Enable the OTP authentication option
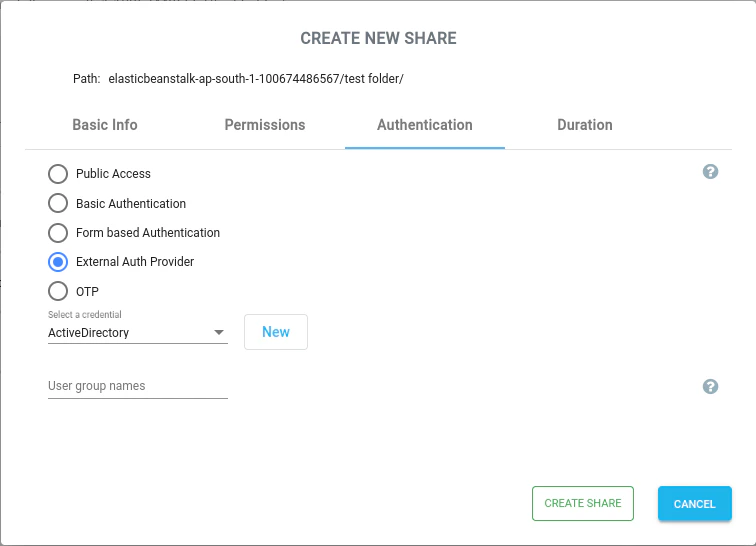The width and height of the screenshot is (756, 546). (x=58, y=291)
